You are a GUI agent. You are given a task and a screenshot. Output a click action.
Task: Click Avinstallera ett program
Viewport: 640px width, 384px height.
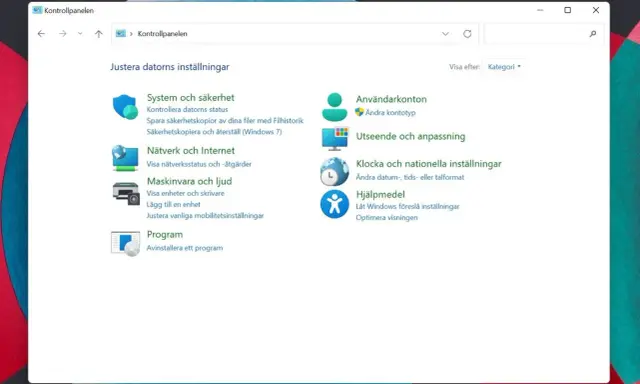[x=185, y=248]
